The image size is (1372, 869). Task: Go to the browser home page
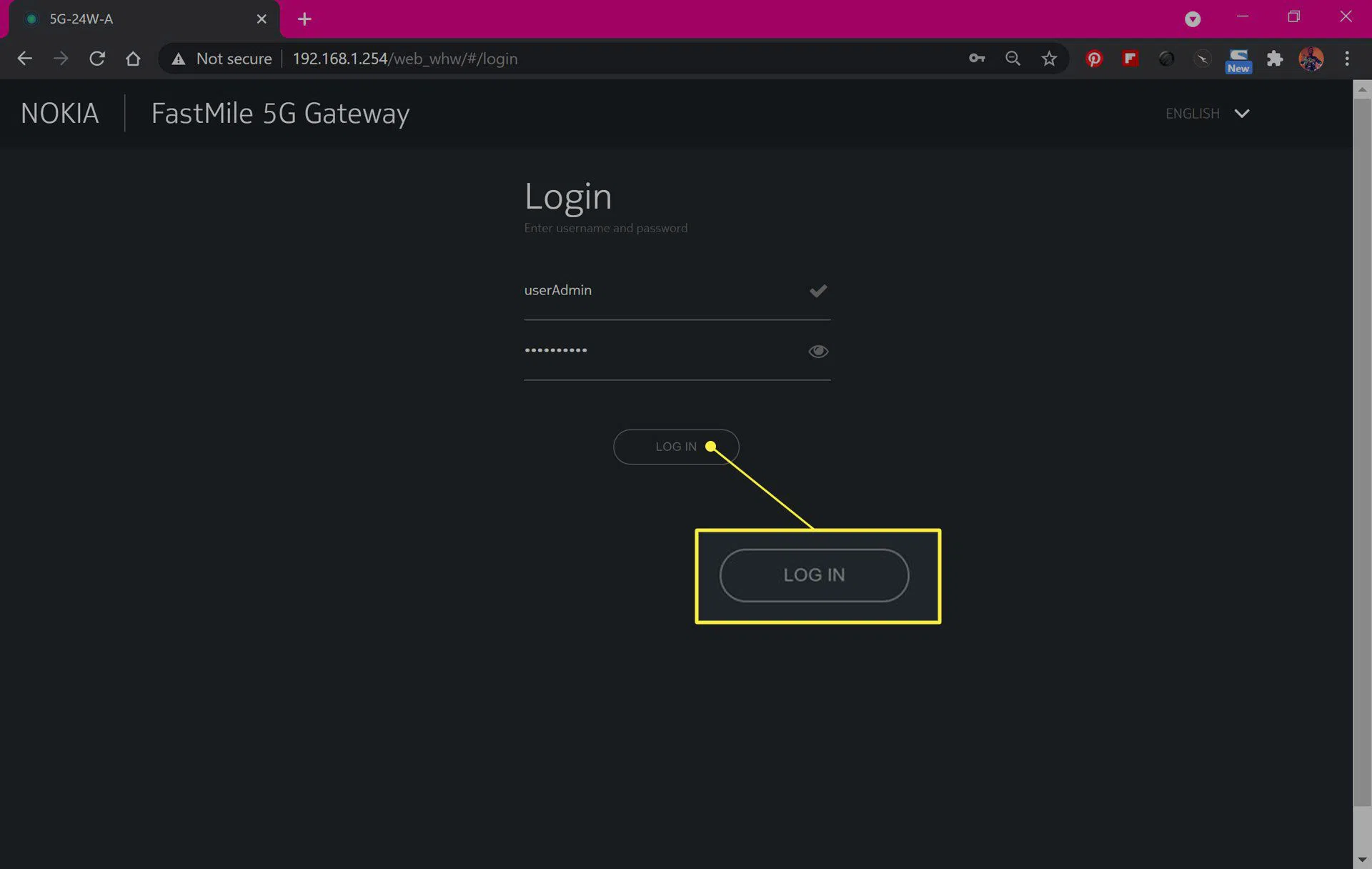[x=133, y=59]
